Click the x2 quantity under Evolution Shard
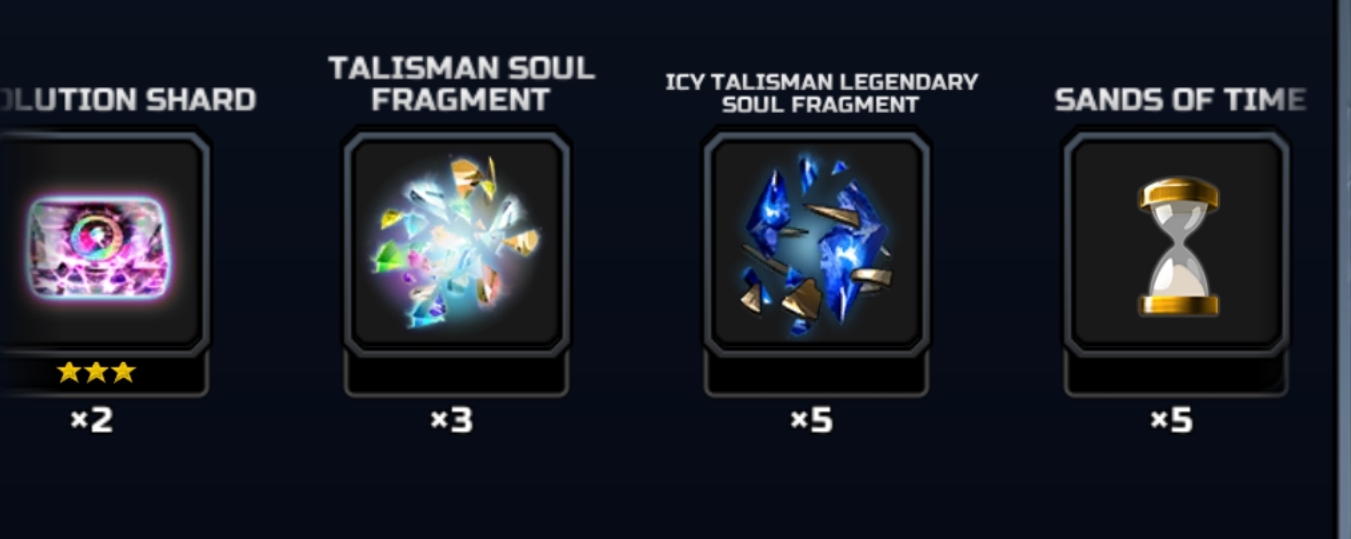 point(92,420)
